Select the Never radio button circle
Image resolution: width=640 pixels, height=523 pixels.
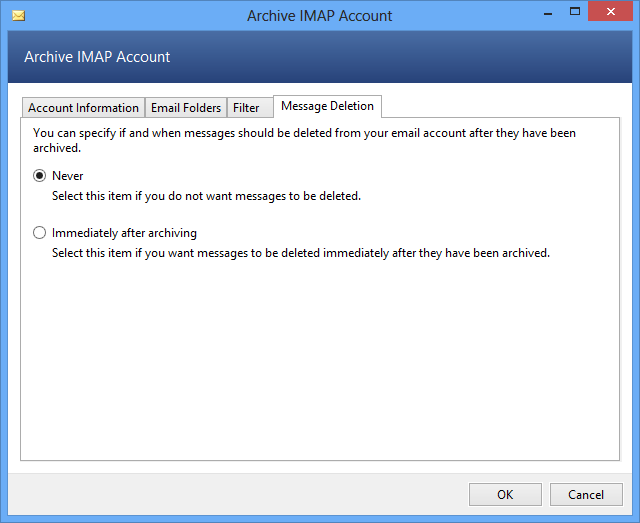40,176
